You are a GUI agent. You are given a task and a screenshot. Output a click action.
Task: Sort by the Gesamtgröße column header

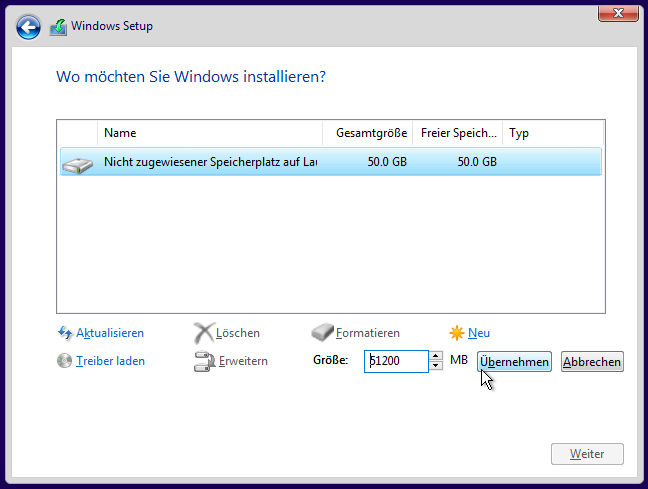367,133
